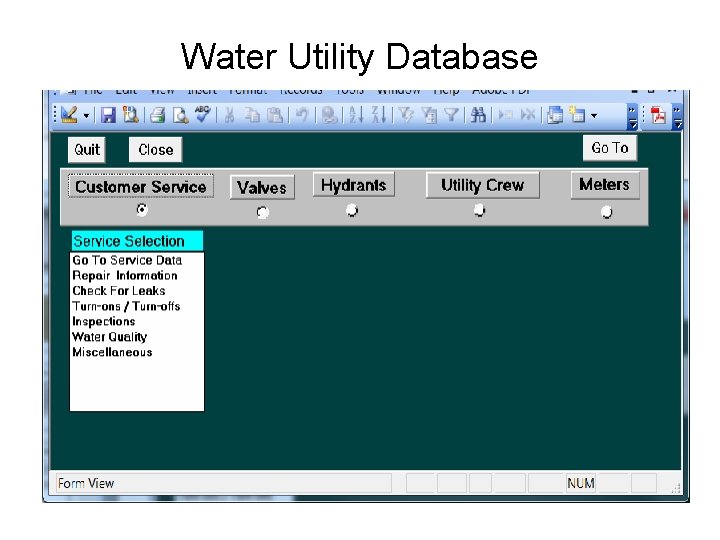
Task: Click 'Form View' in status bar
Action: (86, 483)
